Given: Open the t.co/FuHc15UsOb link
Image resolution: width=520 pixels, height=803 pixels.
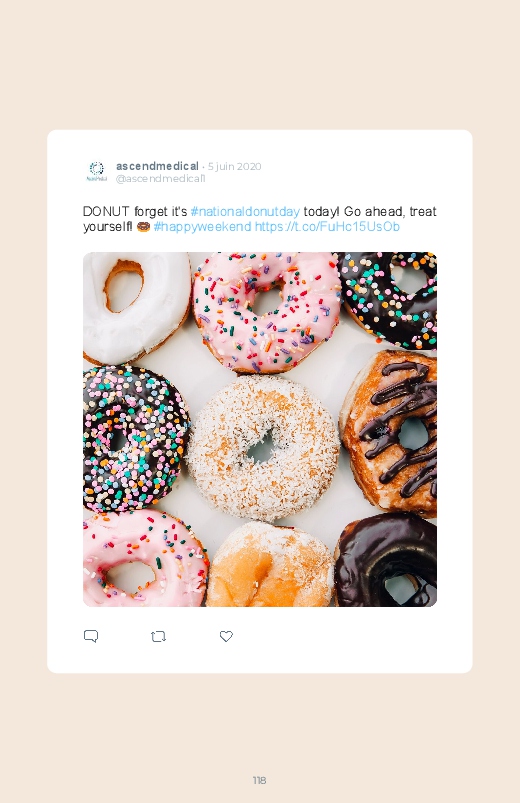Looking at the screenshot, I should click(x=327, y=227).
